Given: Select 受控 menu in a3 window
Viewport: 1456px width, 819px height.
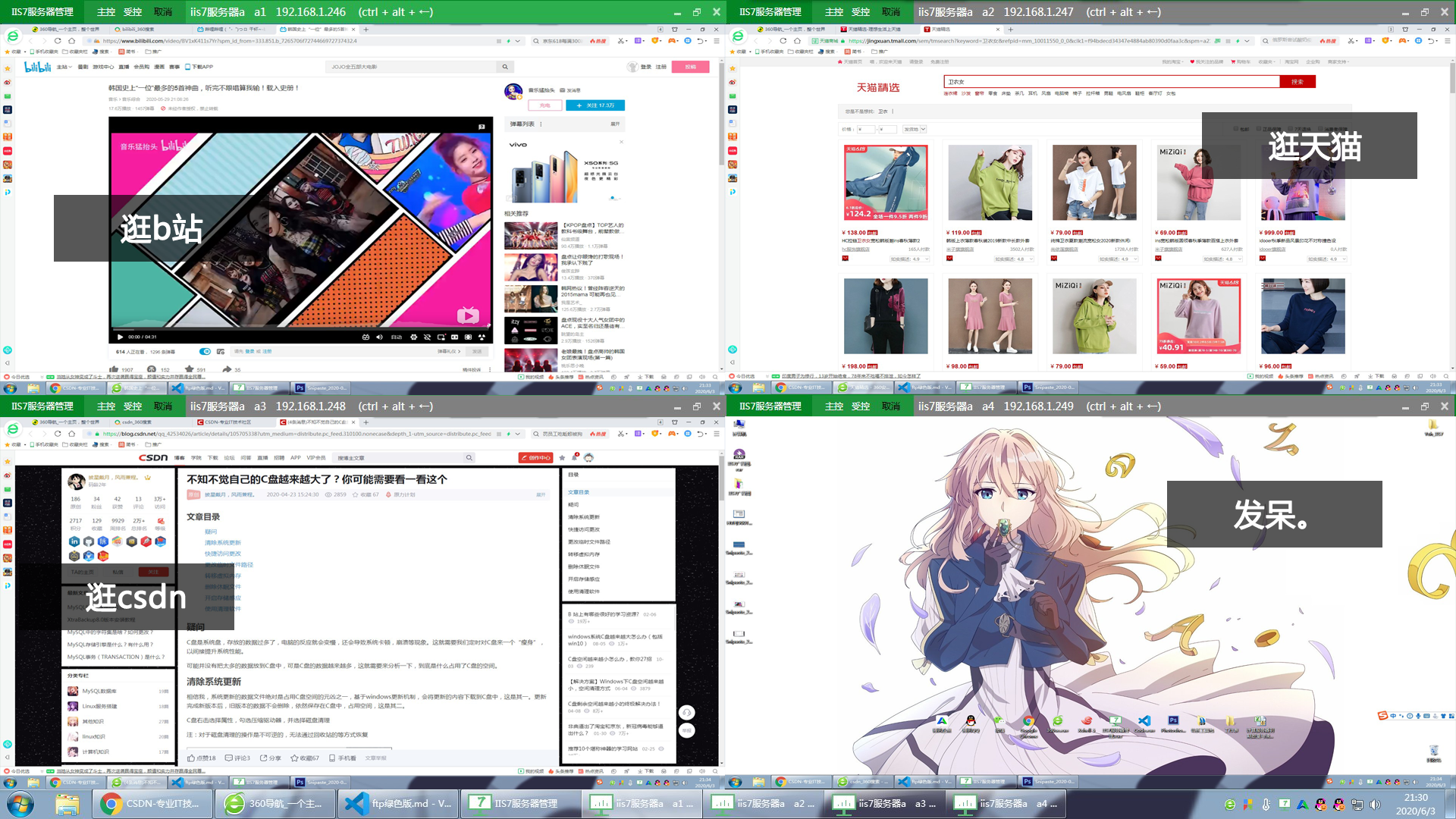Looking at the screenshot, I should [x=133, y=406].
